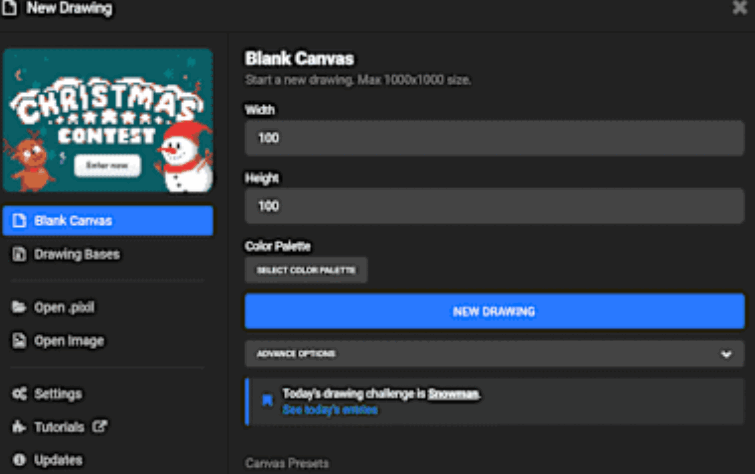
Task: Click the Select Color Palette button
Action: tap(306, 270)
